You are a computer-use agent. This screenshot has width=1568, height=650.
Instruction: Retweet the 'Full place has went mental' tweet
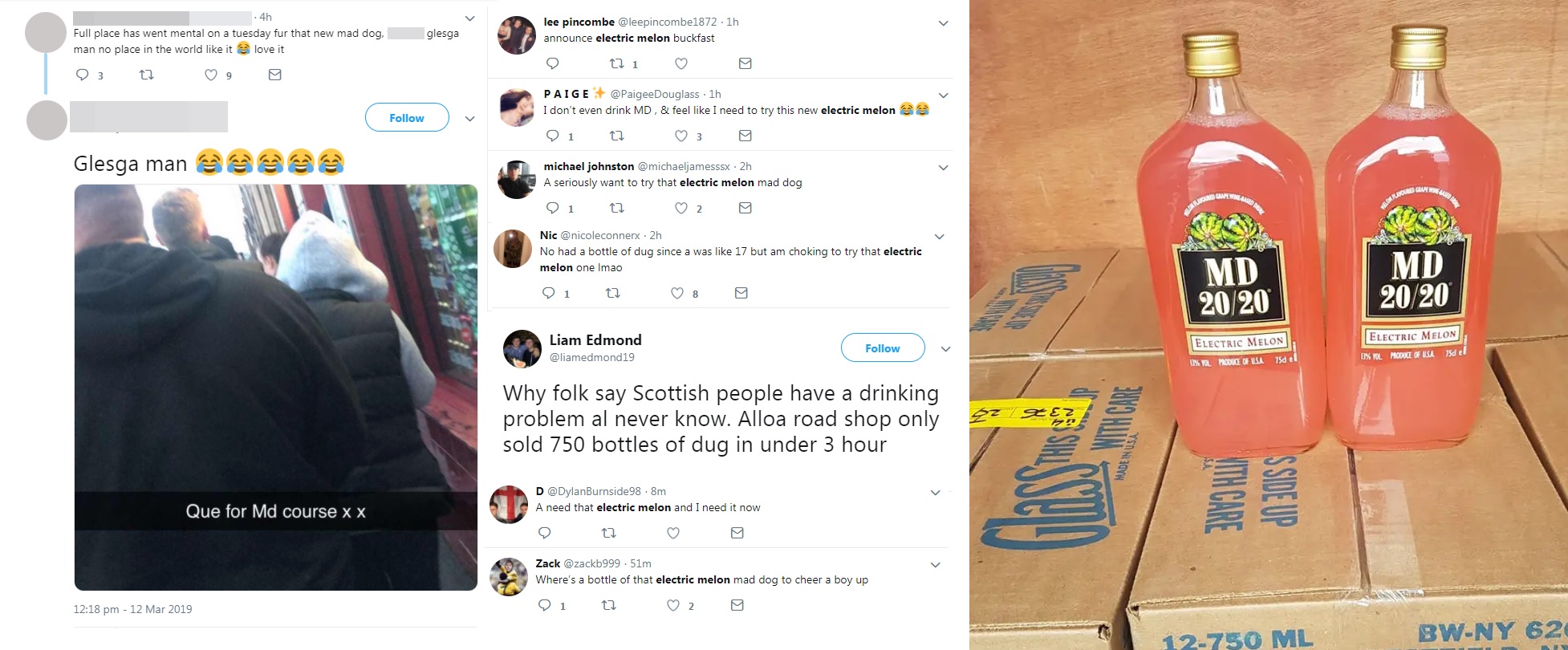point(146,75)
